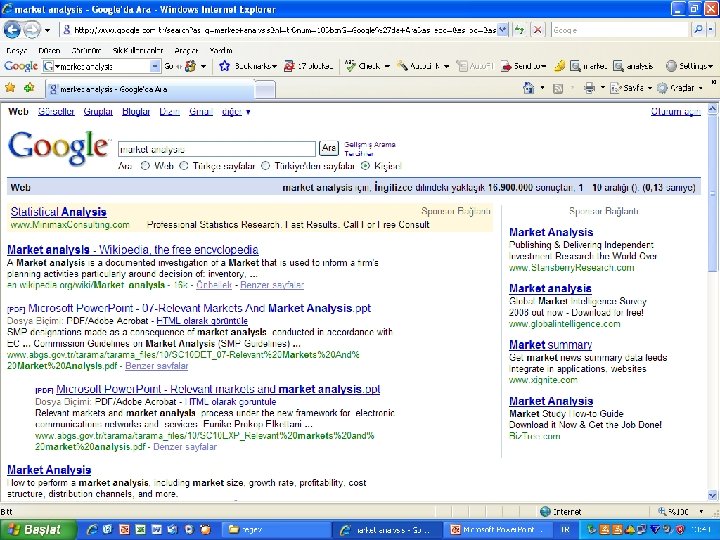Click the Görseller link at page top
Viewport: 720px width, 540px height.
coord(56,112)
